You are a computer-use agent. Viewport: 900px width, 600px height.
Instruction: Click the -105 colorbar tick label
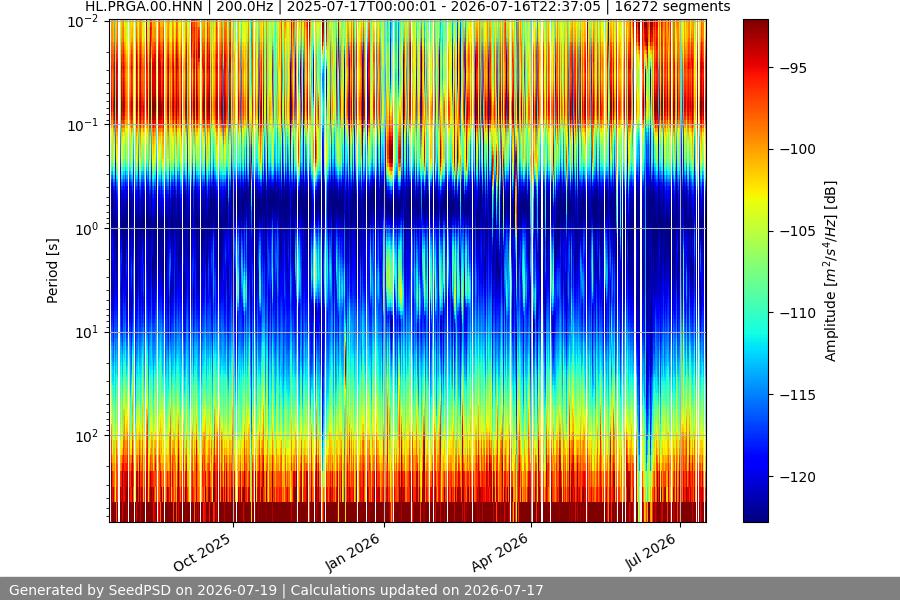click(797, 231)
